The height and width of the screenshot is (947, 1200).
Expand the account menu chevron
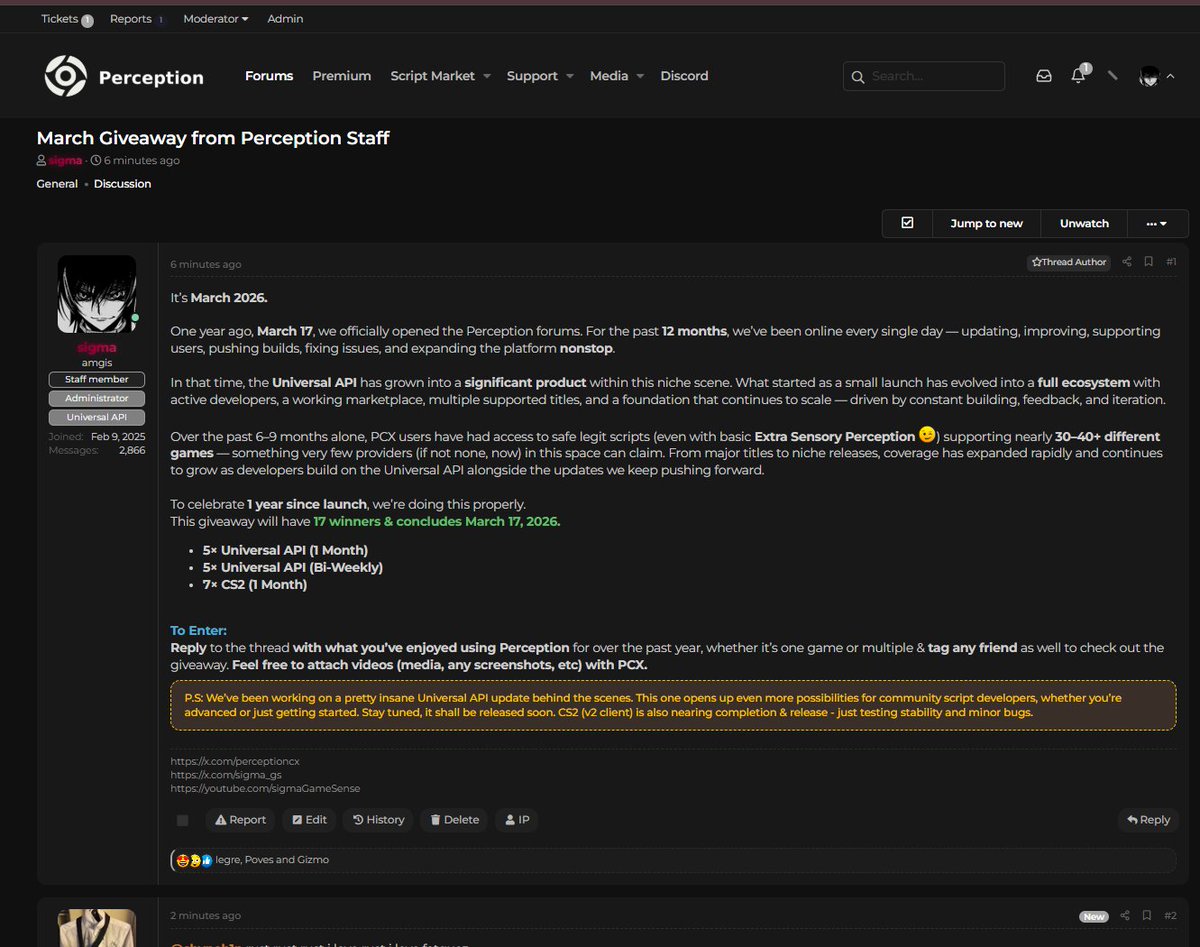1171,76
